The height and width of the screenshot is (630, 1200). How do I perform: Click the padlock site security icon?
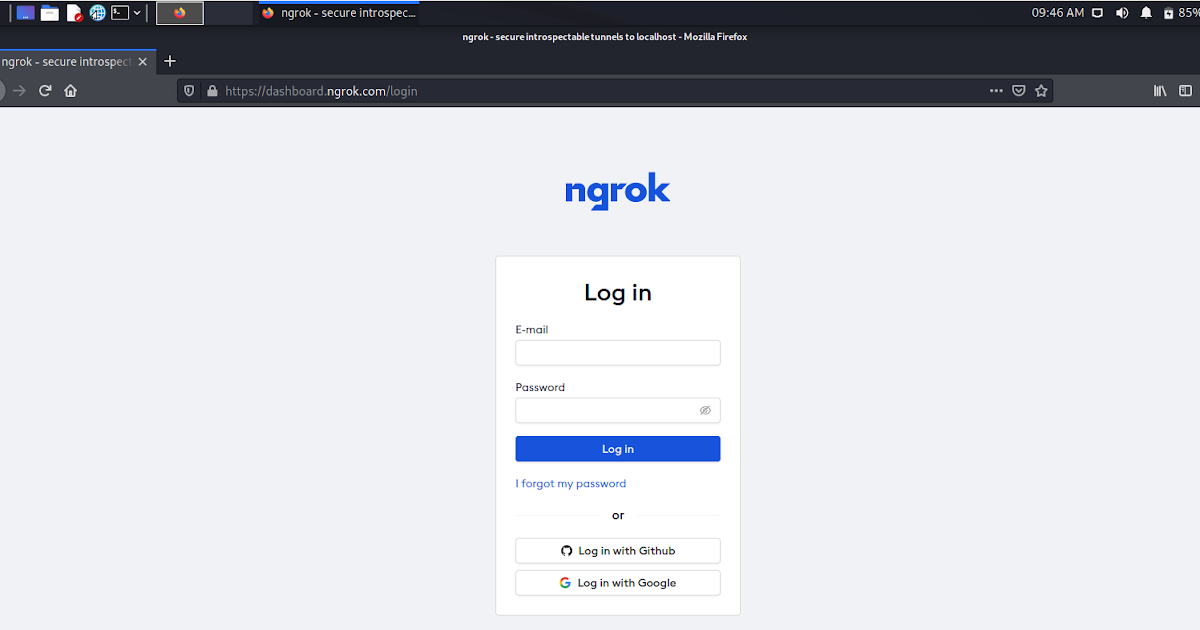point(212,90)
